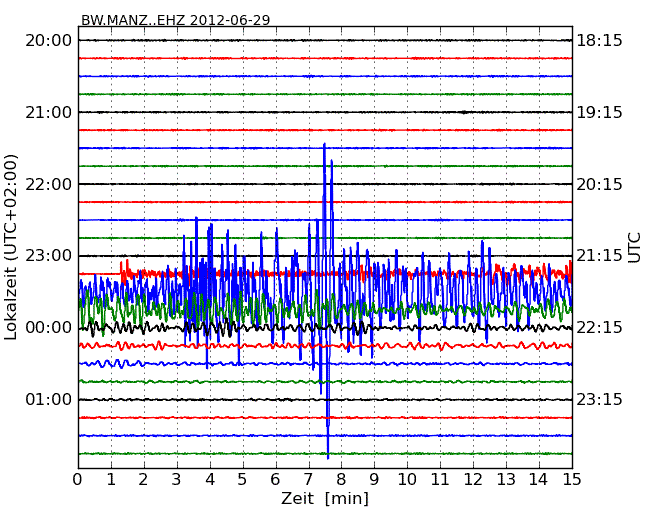The height and width of the screenshot is (520, 650).
Task: Click x-axis tick label 1
Action: pos(111,479)
